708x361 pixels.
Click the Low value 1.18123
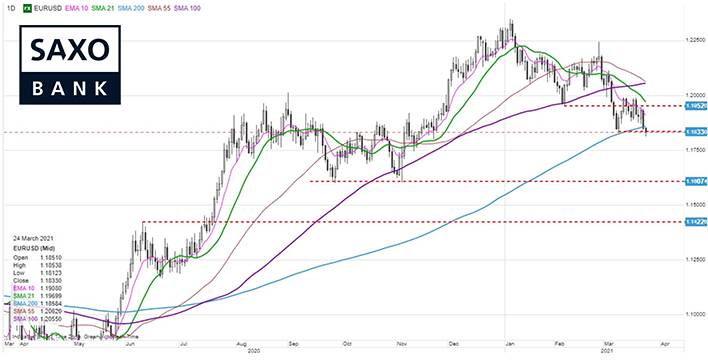click(x=52, y=273)
